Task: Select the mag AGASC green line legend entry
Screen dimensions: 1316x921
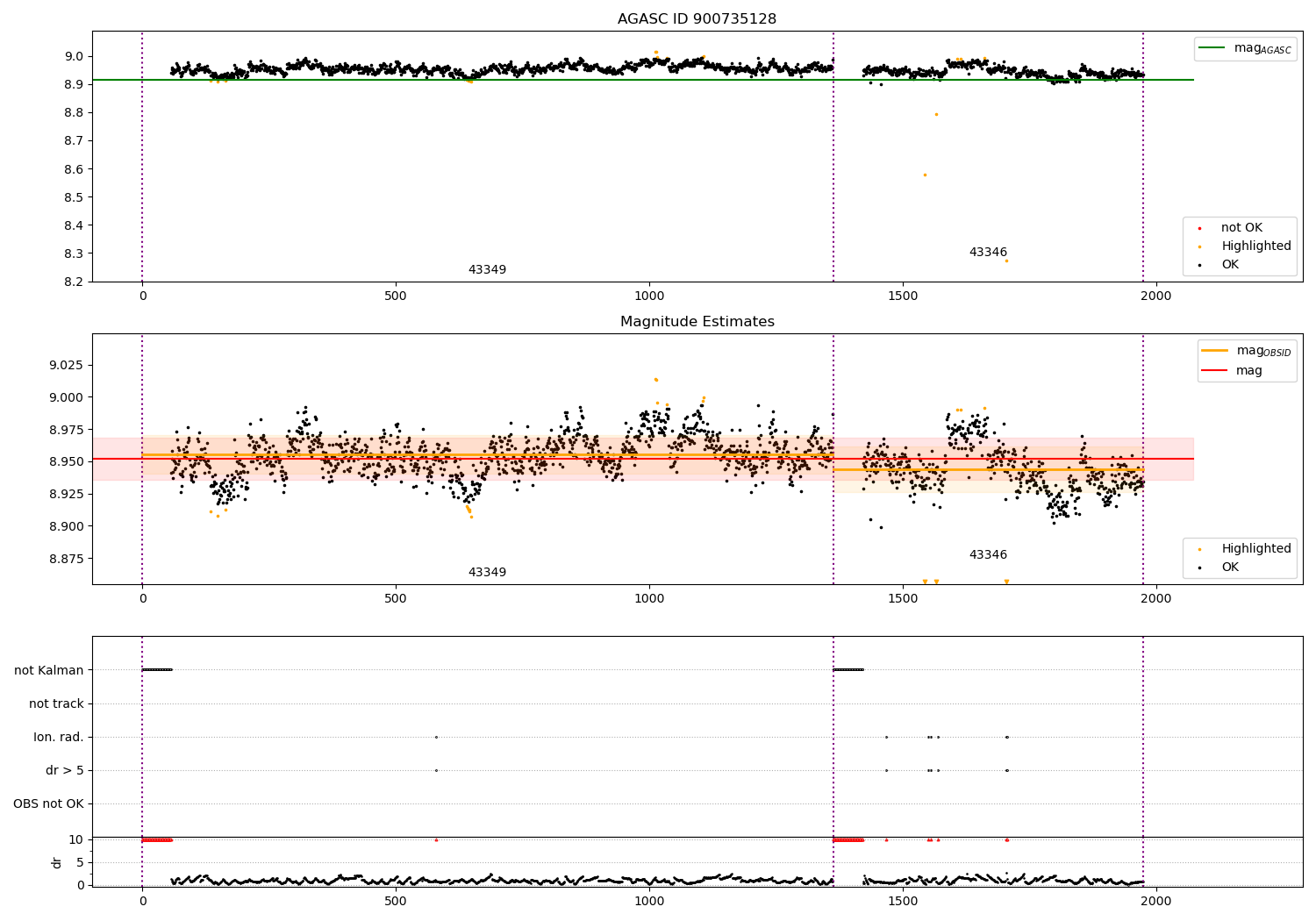Action: pos(1245,48)
